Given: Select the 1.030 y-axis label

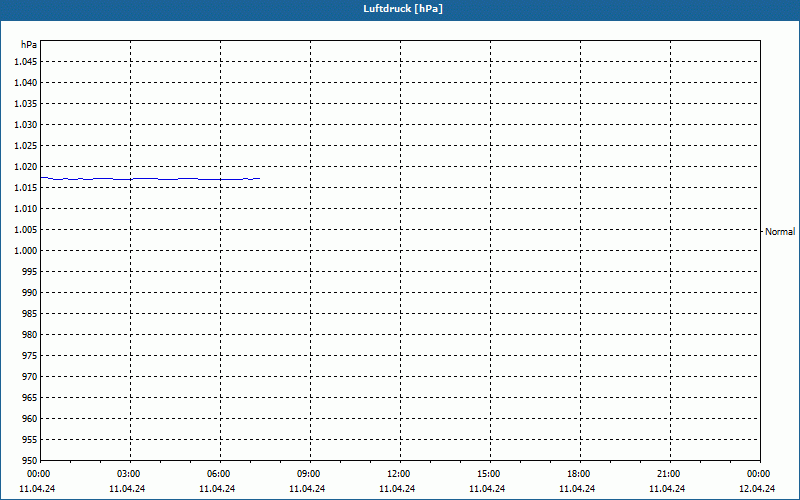Looking at the screenshot, I should pyautogui.click(x=26, y=124).
